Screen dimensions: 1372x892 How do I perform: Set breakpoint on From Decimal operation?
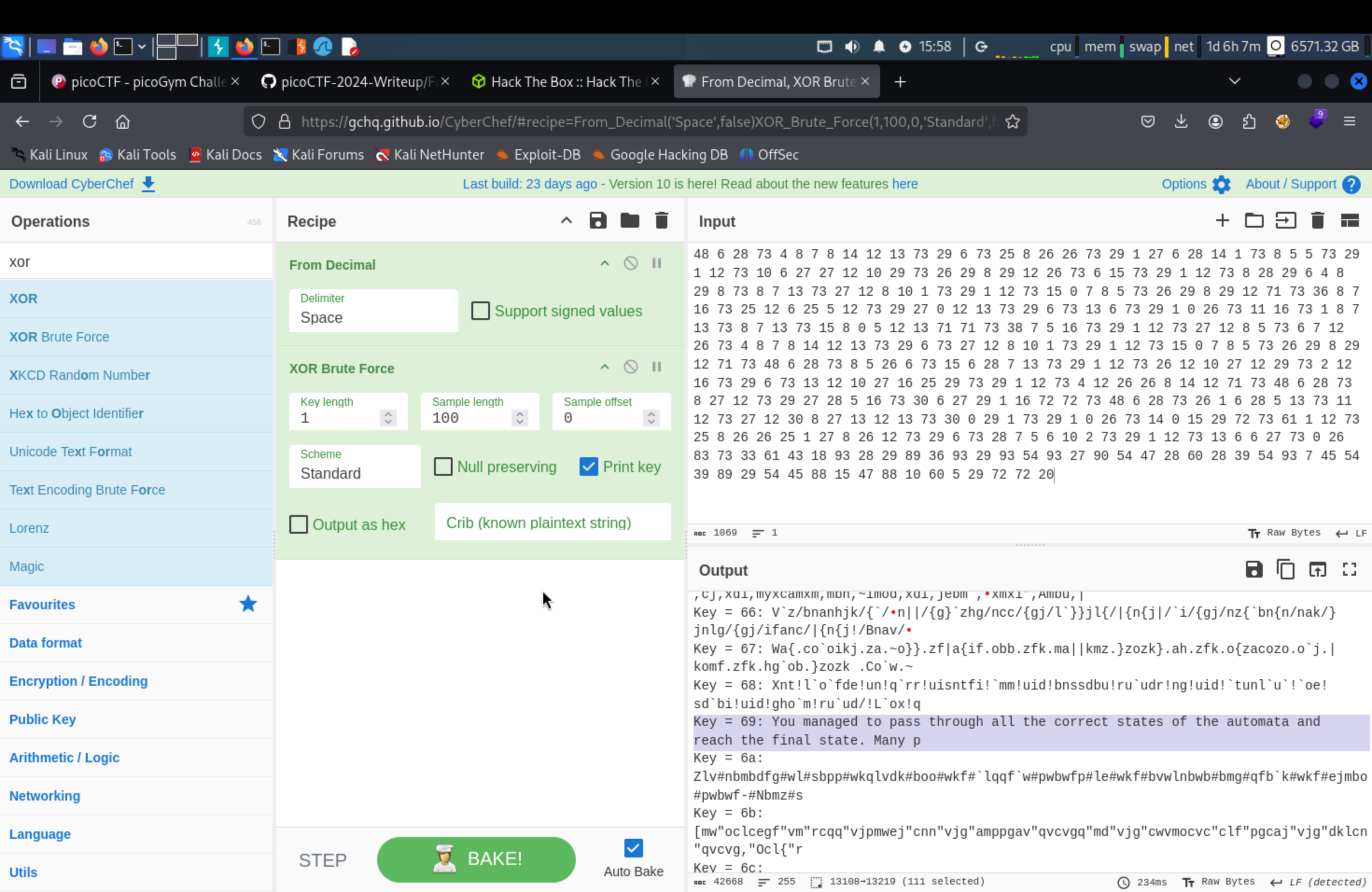click(657, 264)
